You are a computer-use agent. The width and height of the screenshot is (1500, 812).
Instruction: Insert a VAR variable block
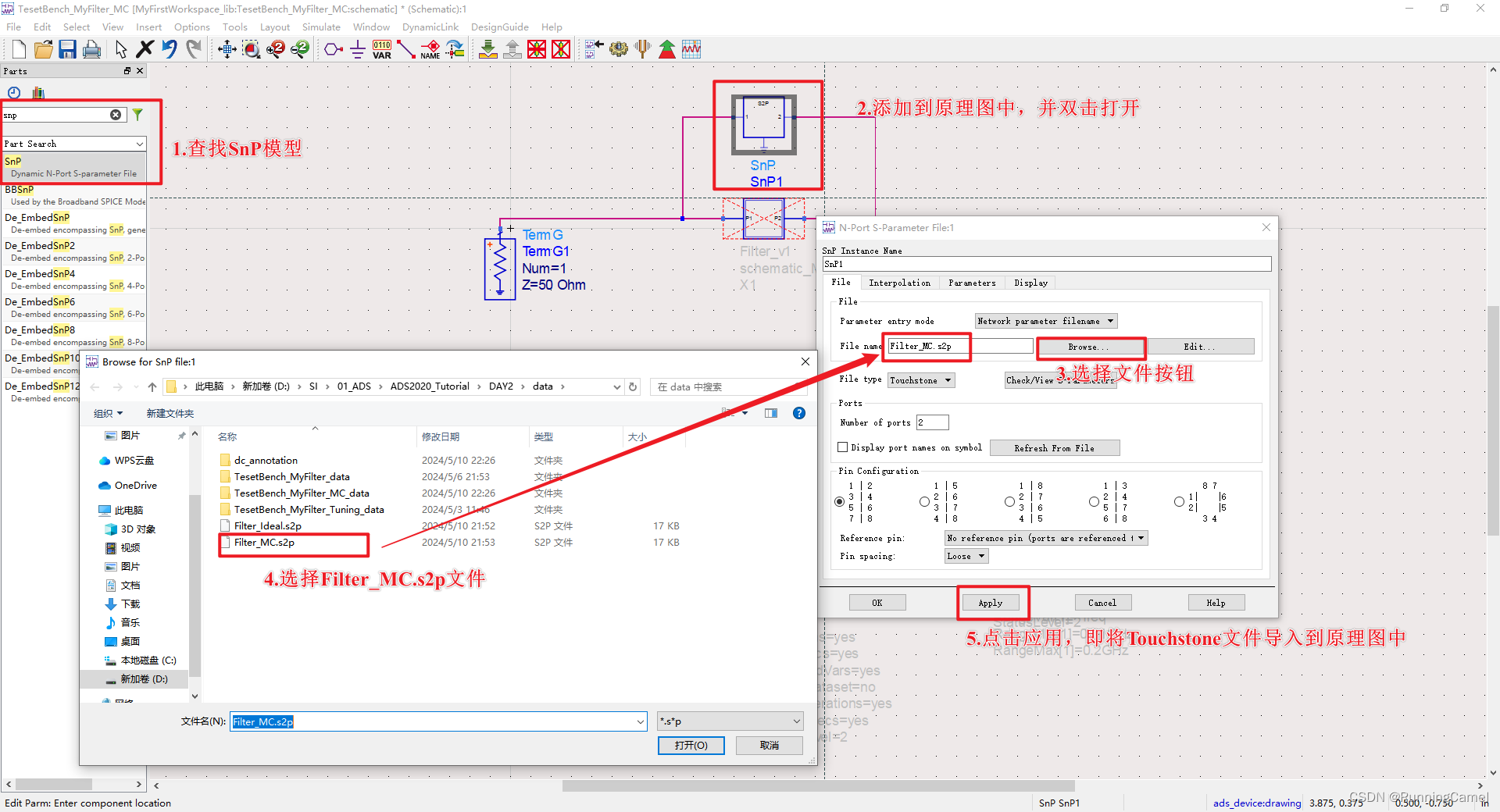pos(381,49)
